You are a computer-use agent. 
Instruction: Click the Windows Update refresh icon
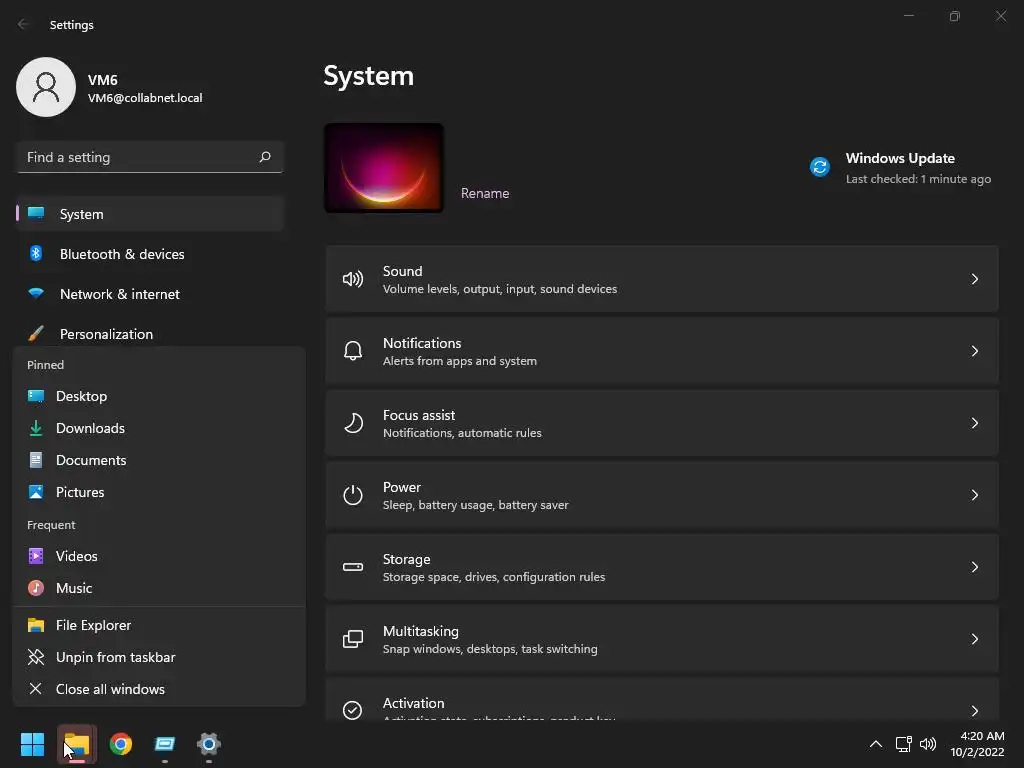[x=820, y=167]
